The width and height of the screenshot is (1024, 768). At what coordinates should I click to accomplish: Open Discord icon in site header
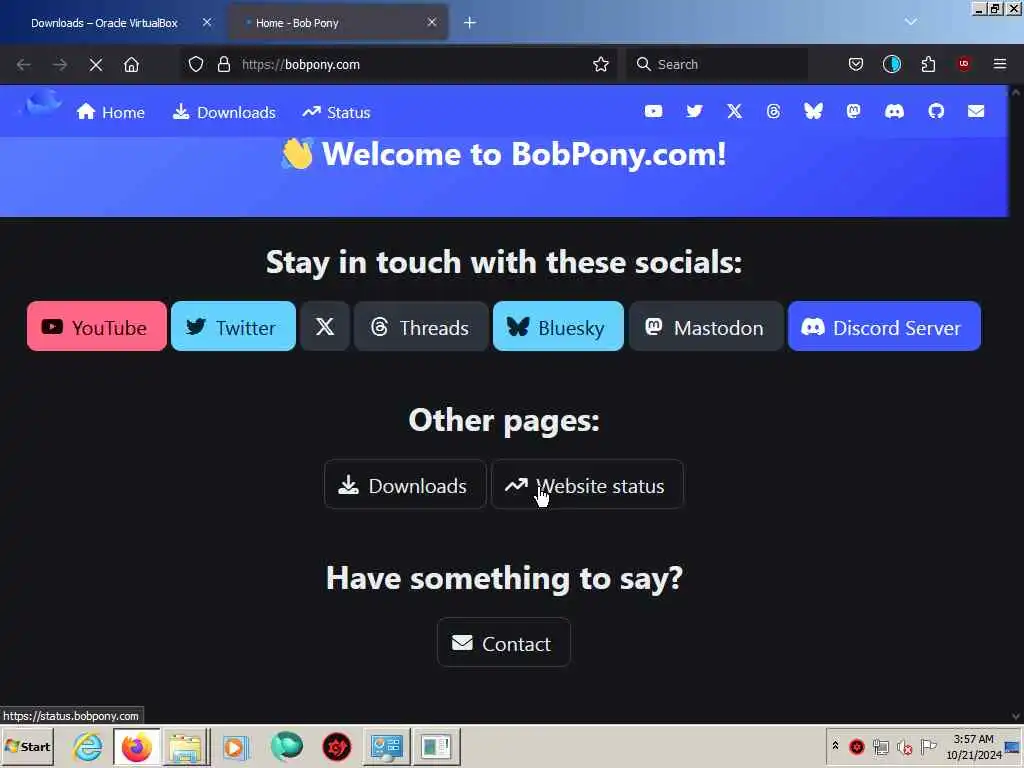point(894,112)
